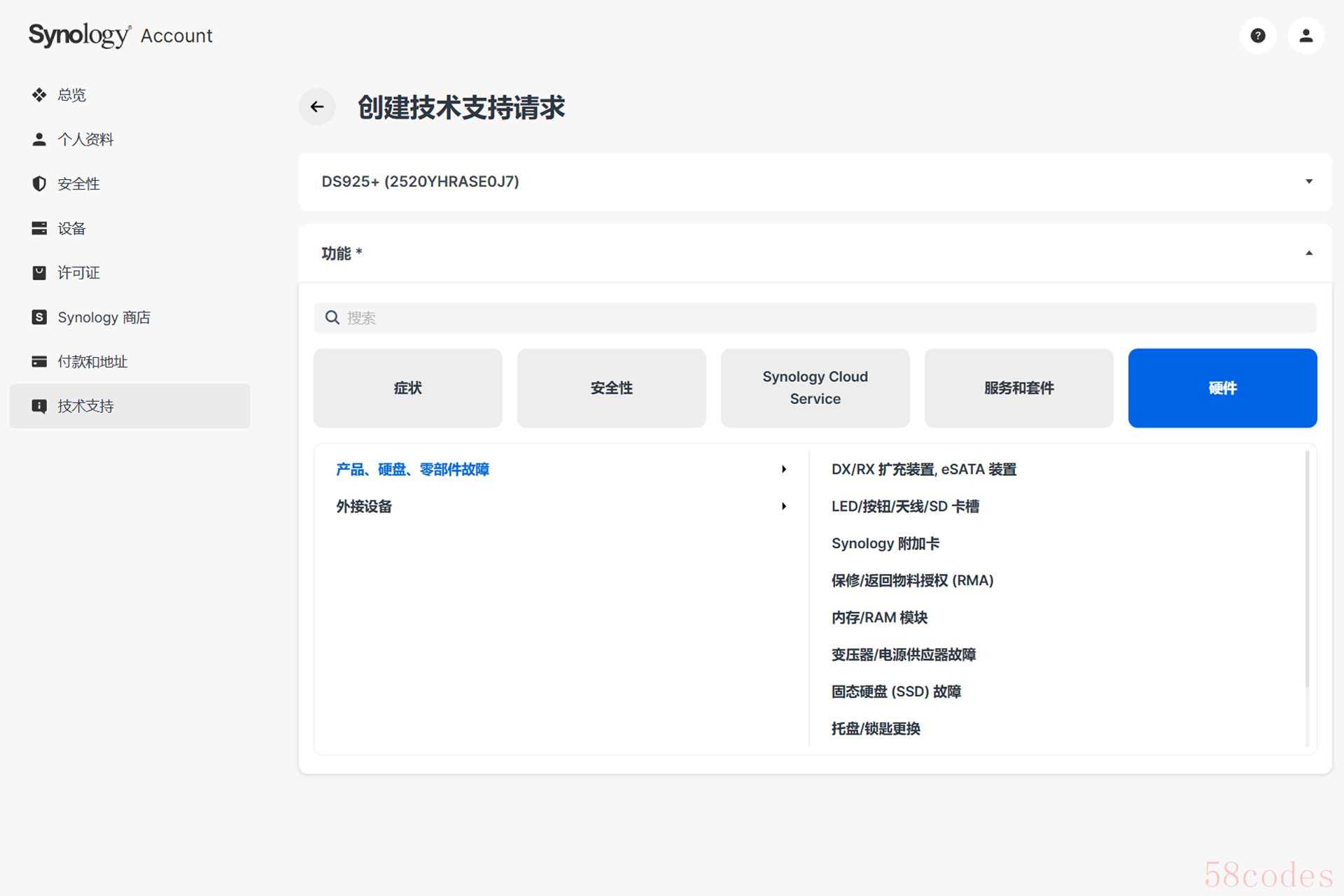Open the DS925+ device dropdown
1344x896 pixels.
(x=815, y=181)
